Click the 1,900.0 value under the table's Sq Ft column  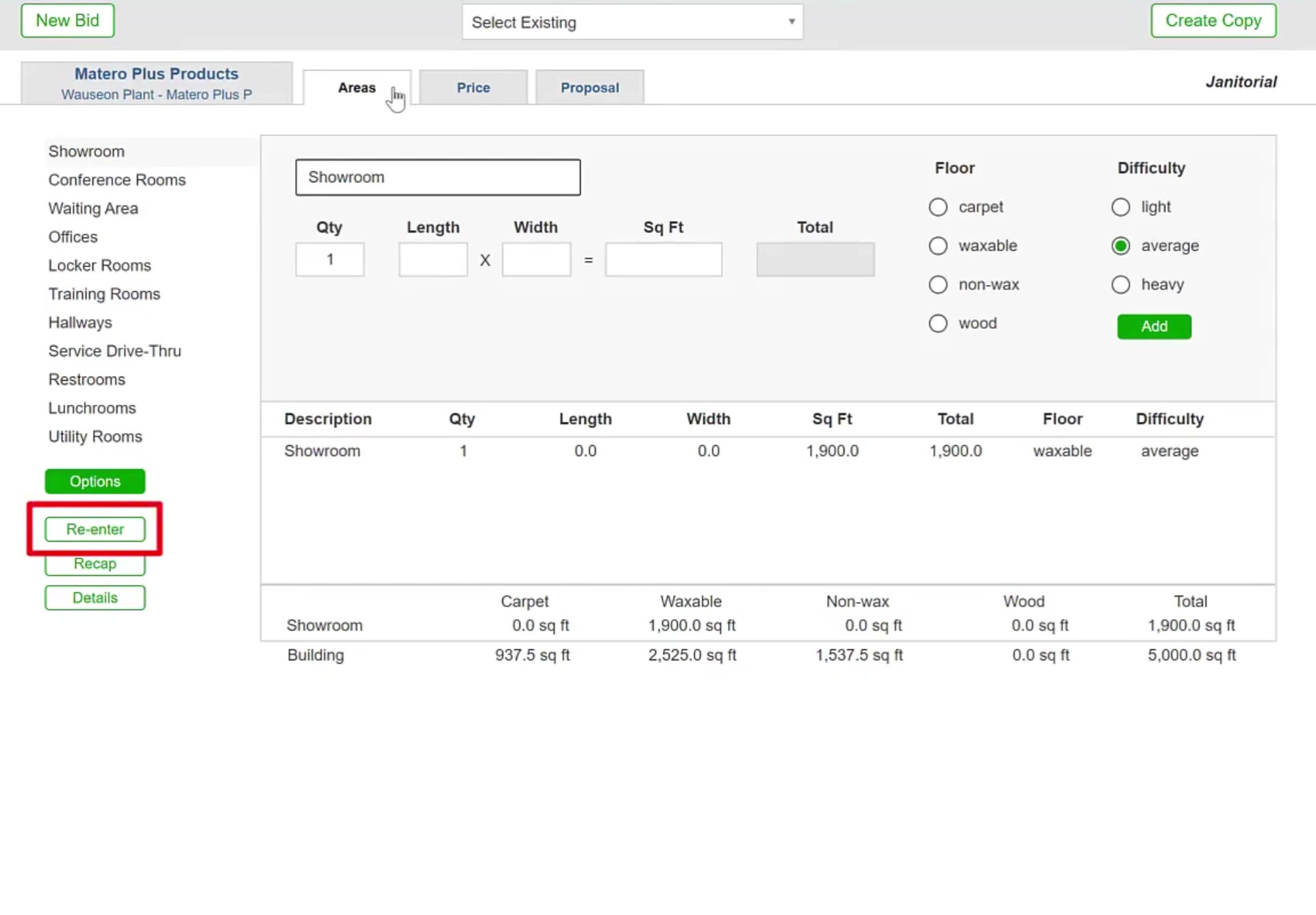[x=832, y=451]
